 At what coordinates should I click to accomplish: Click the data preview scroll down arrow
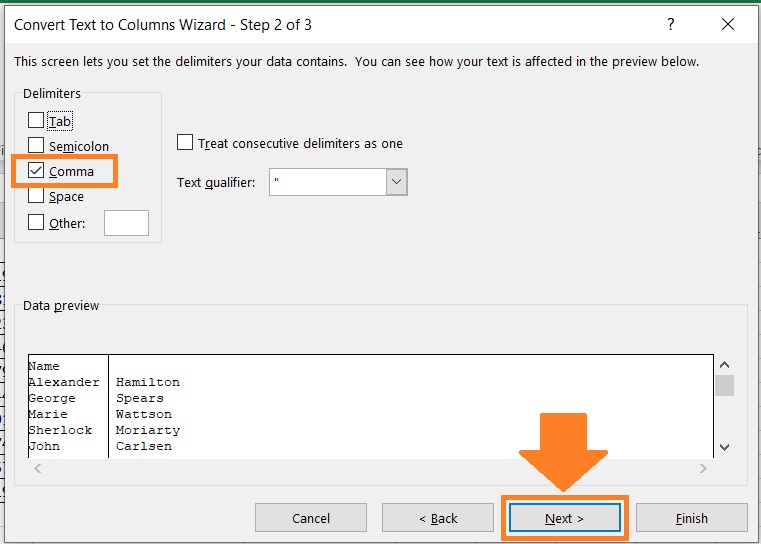click(725, 447)
